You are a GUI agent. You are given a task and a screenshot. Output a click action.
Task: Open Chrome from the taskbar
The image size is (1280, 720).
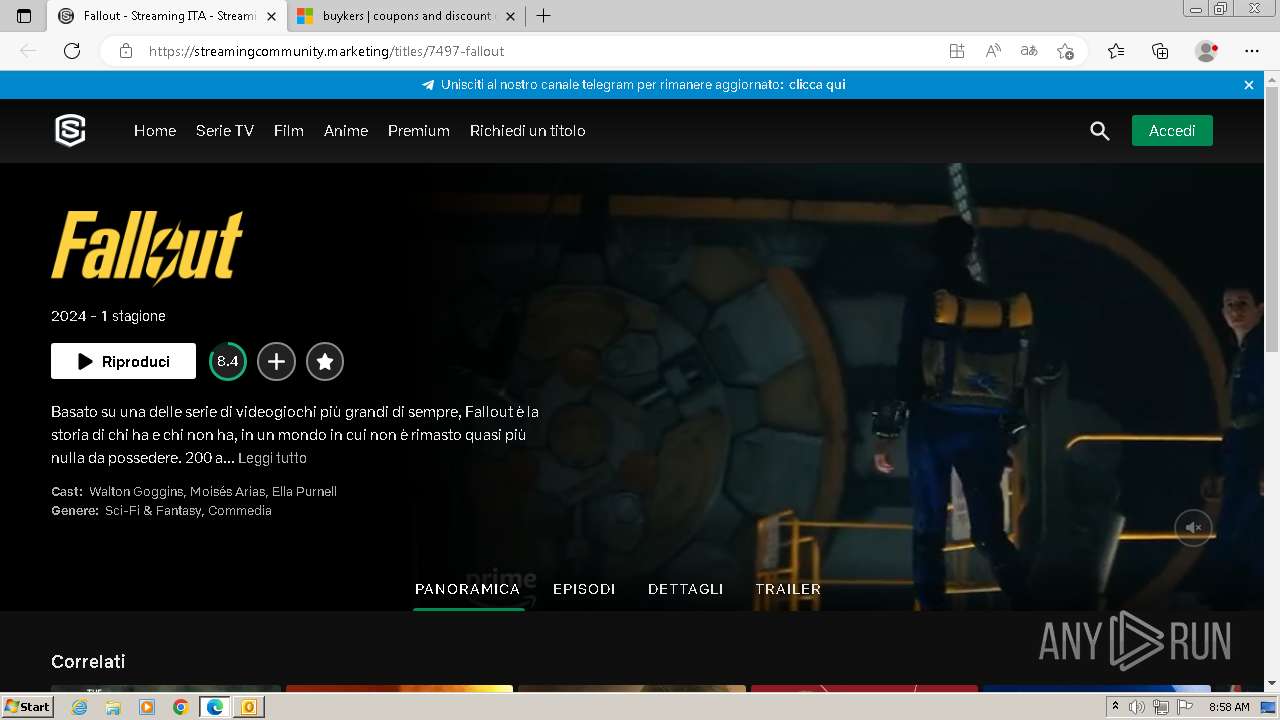point(180,707)
